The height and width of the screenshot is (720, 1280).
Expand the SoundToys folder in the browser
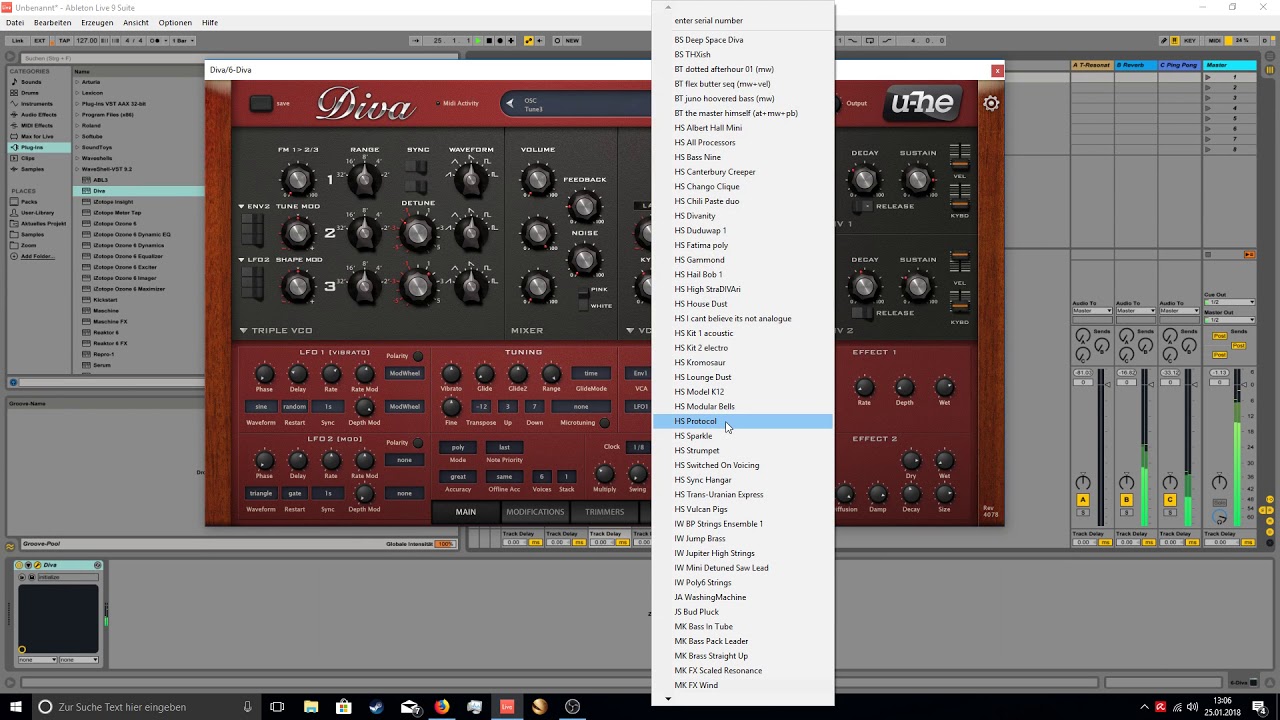(77, 147)
